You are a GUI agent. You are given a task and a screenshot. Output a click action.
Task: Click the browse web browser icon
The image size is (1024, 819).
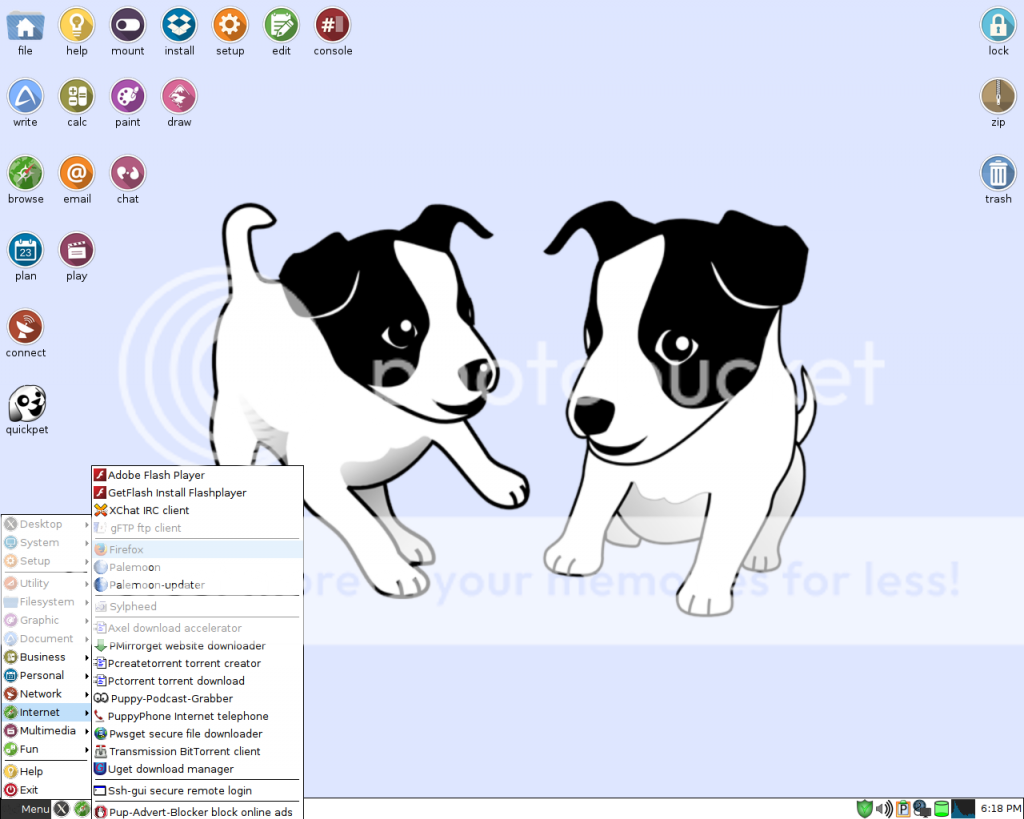[x=26, y=174]
